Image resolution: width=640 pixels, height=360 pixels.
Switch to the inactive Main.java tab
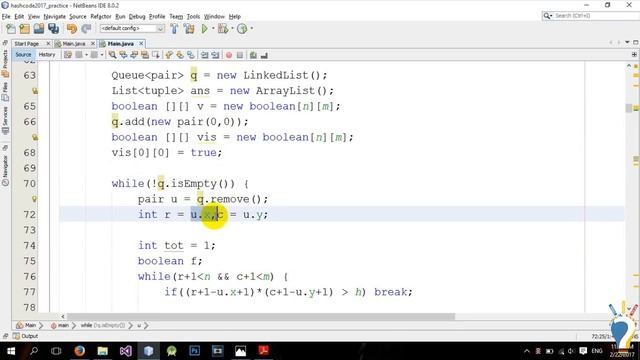coord(74,44)
